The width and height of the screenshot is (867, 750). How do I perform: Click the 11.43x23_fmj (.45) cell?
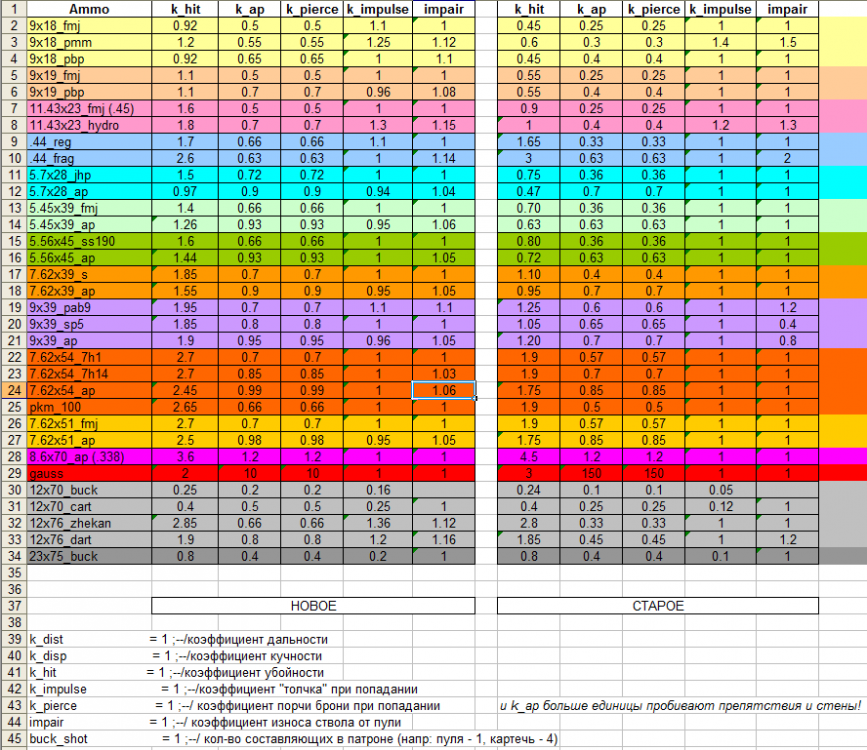[x=89, y=108]
